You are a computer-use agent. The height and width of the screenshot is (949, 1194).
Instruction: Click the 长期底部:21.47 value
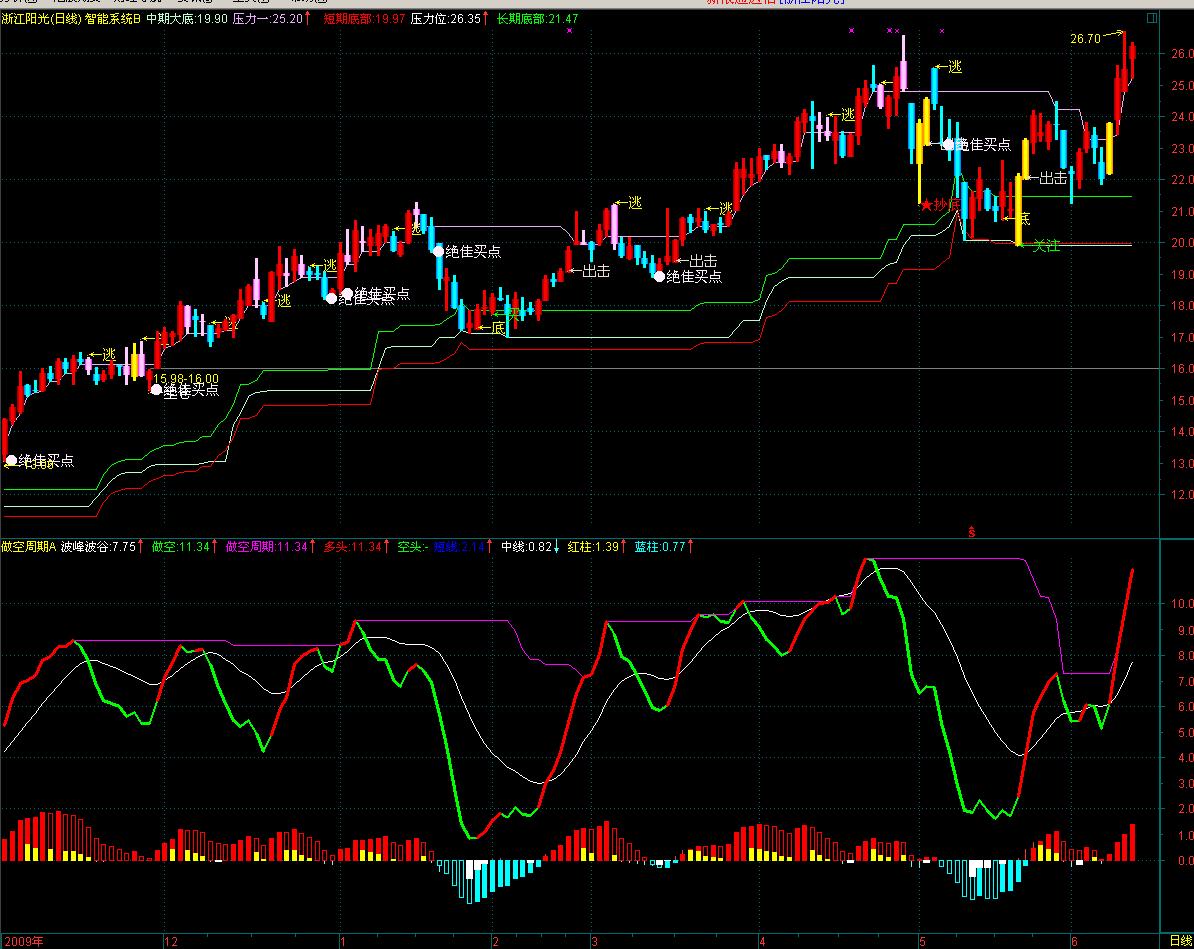pos(537,18)
